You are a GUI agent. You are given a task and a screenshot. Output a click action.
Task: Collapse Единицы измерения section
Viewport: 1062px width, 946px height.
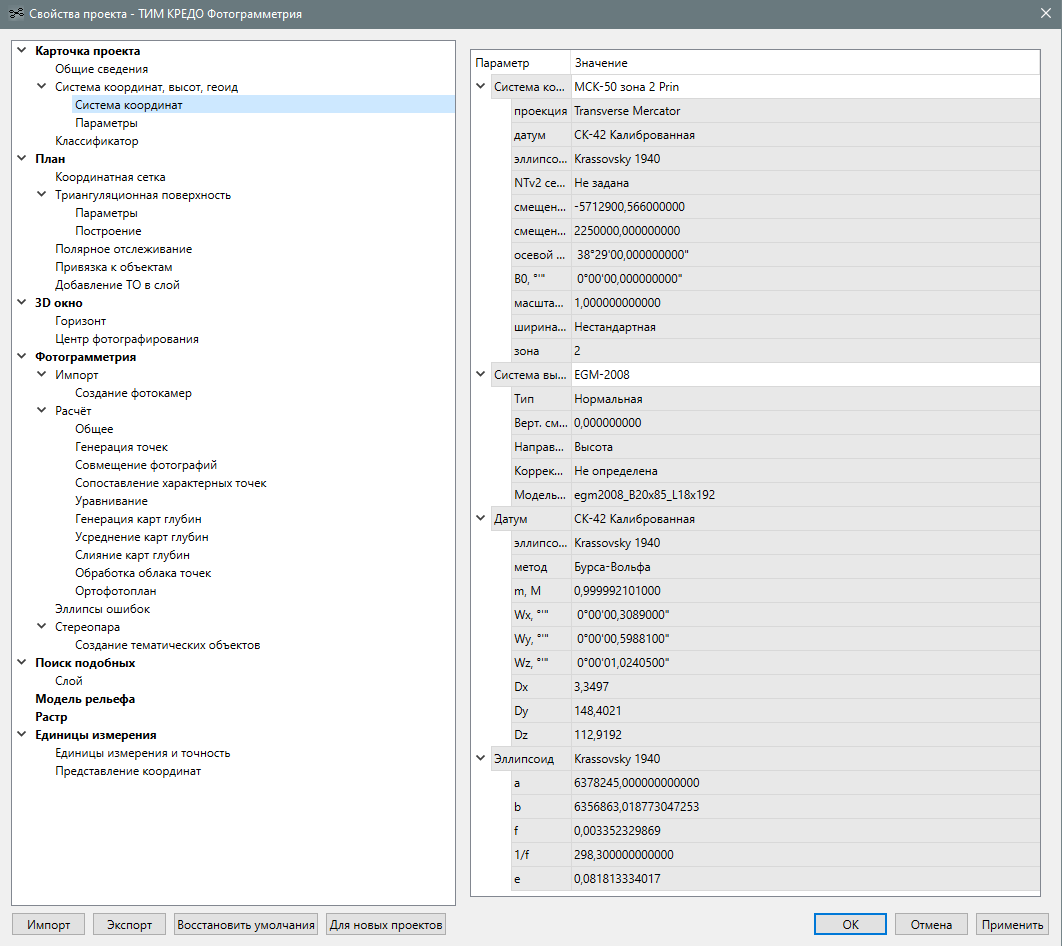point(22,735)
